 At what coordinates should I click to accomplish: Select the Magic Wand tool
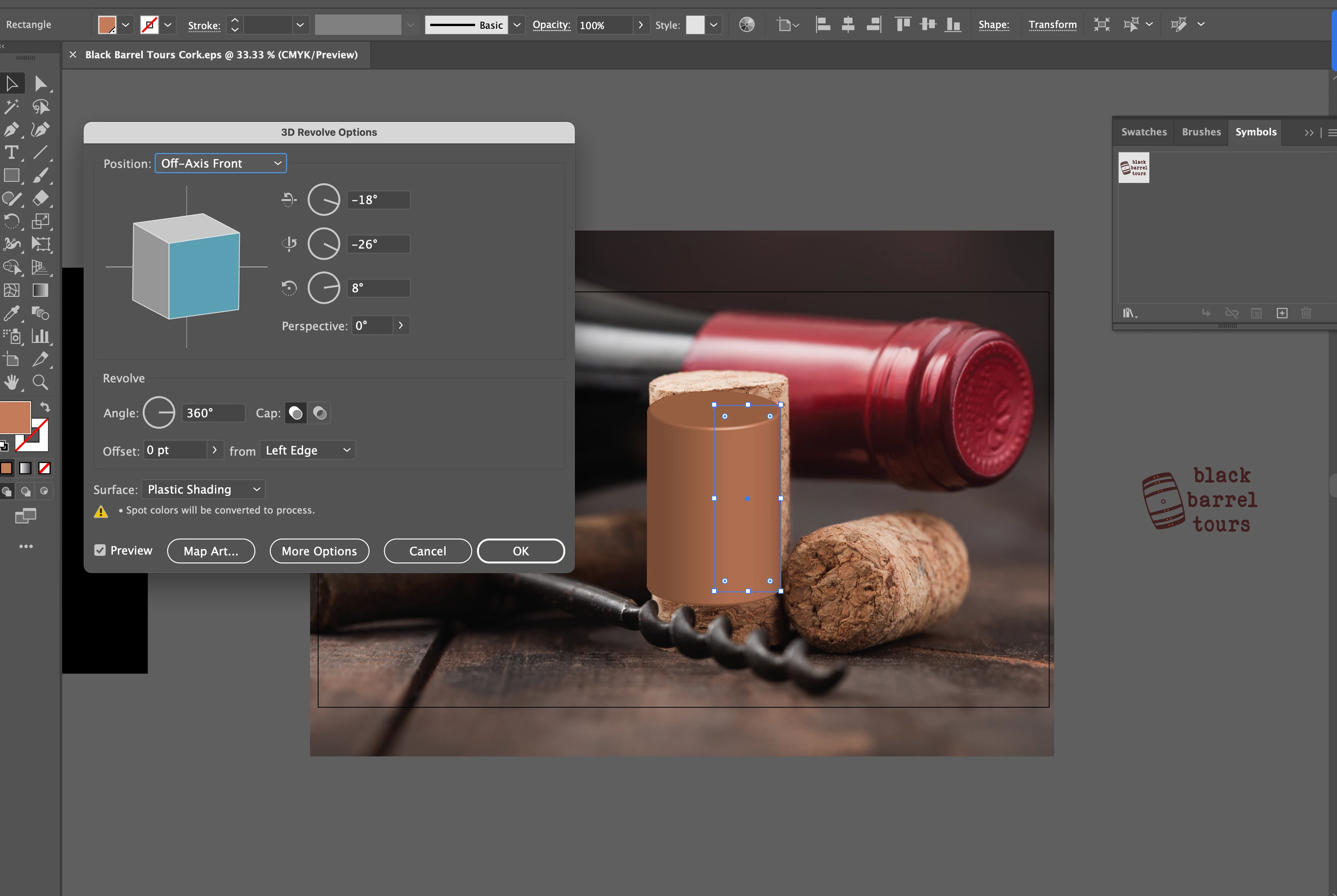[11, 107]
